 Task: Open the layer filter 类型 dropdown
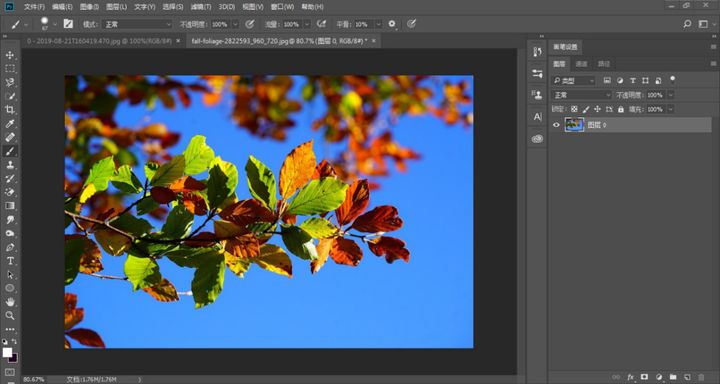573,81
